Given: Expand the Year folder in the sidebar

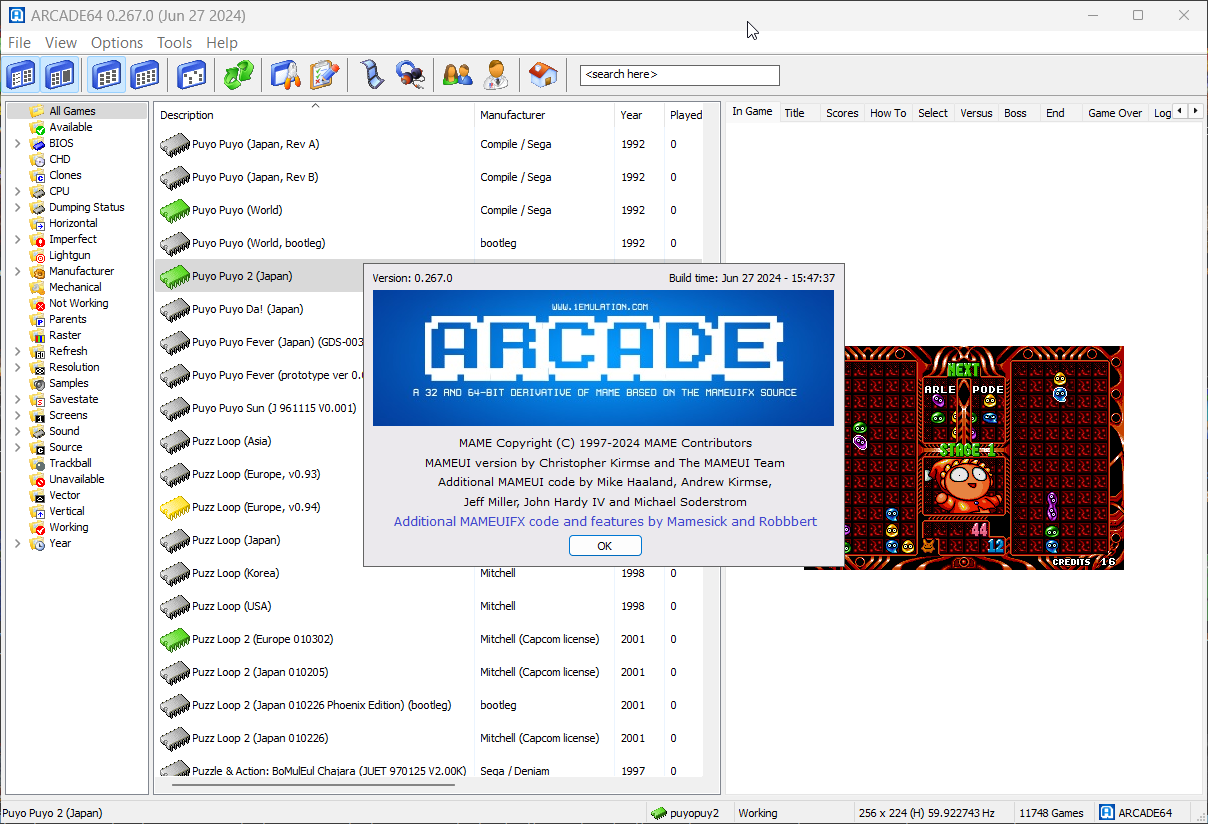Looking at the screenshot, I should tap(17, 543).
